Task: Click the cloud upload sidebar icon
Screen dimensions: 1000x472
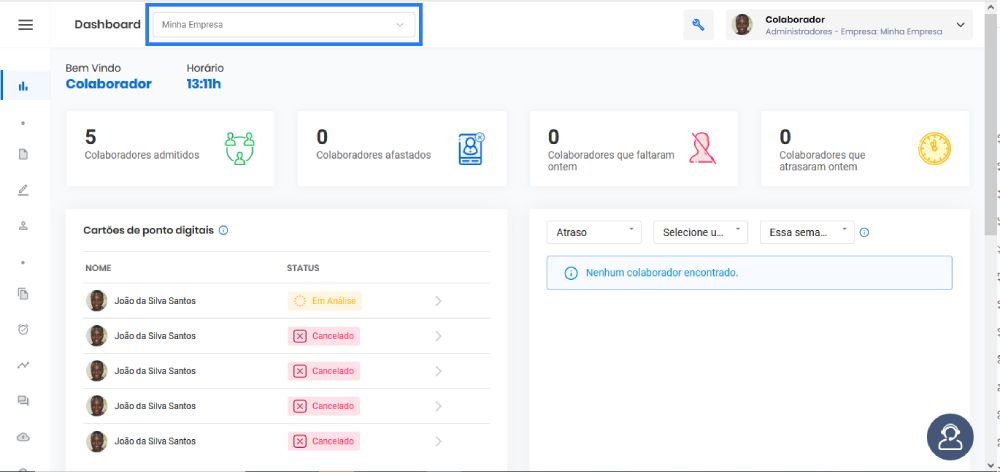Action: (24, 437)
